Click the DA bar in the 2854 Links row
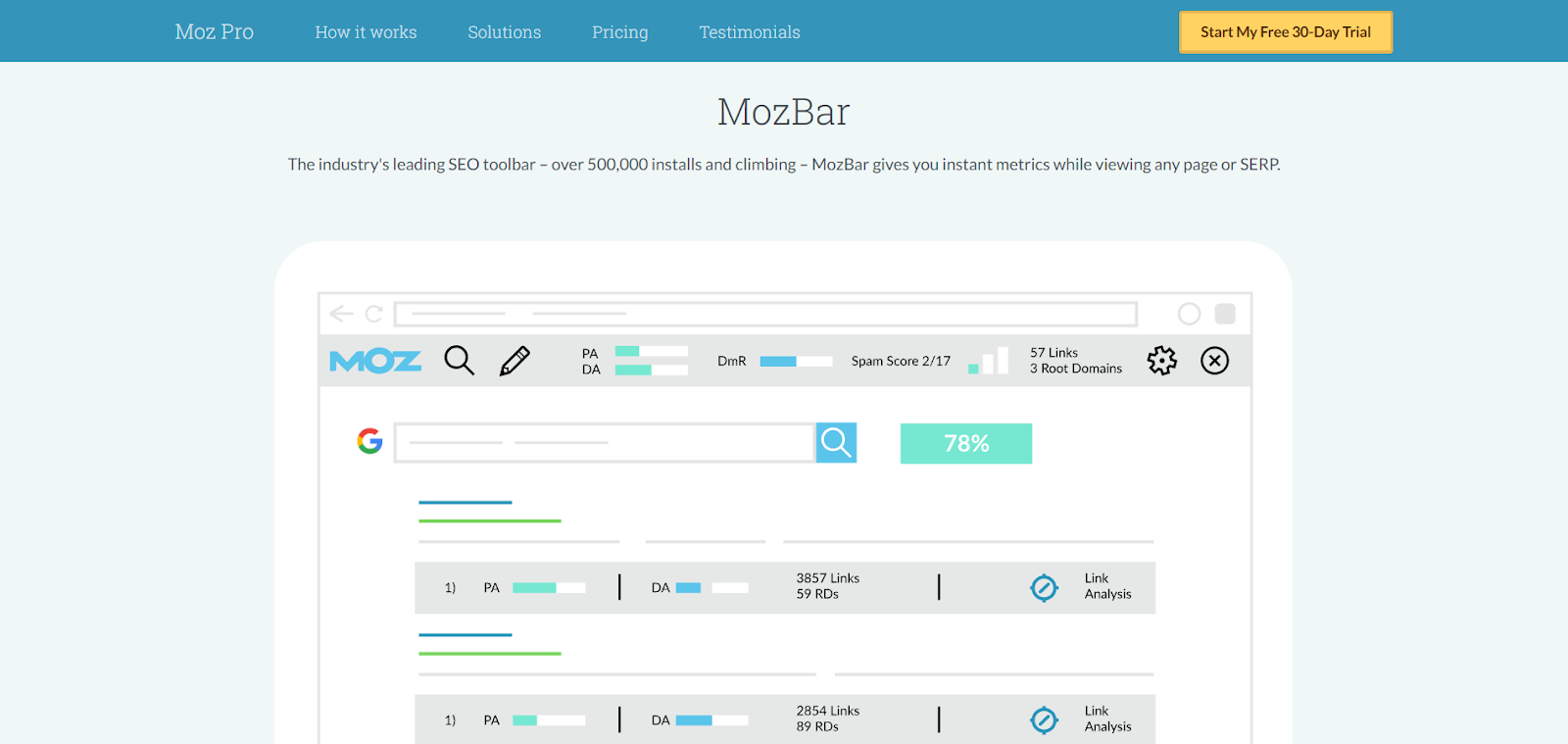Viewport: 1568px width, 744px height. [712, 719]
